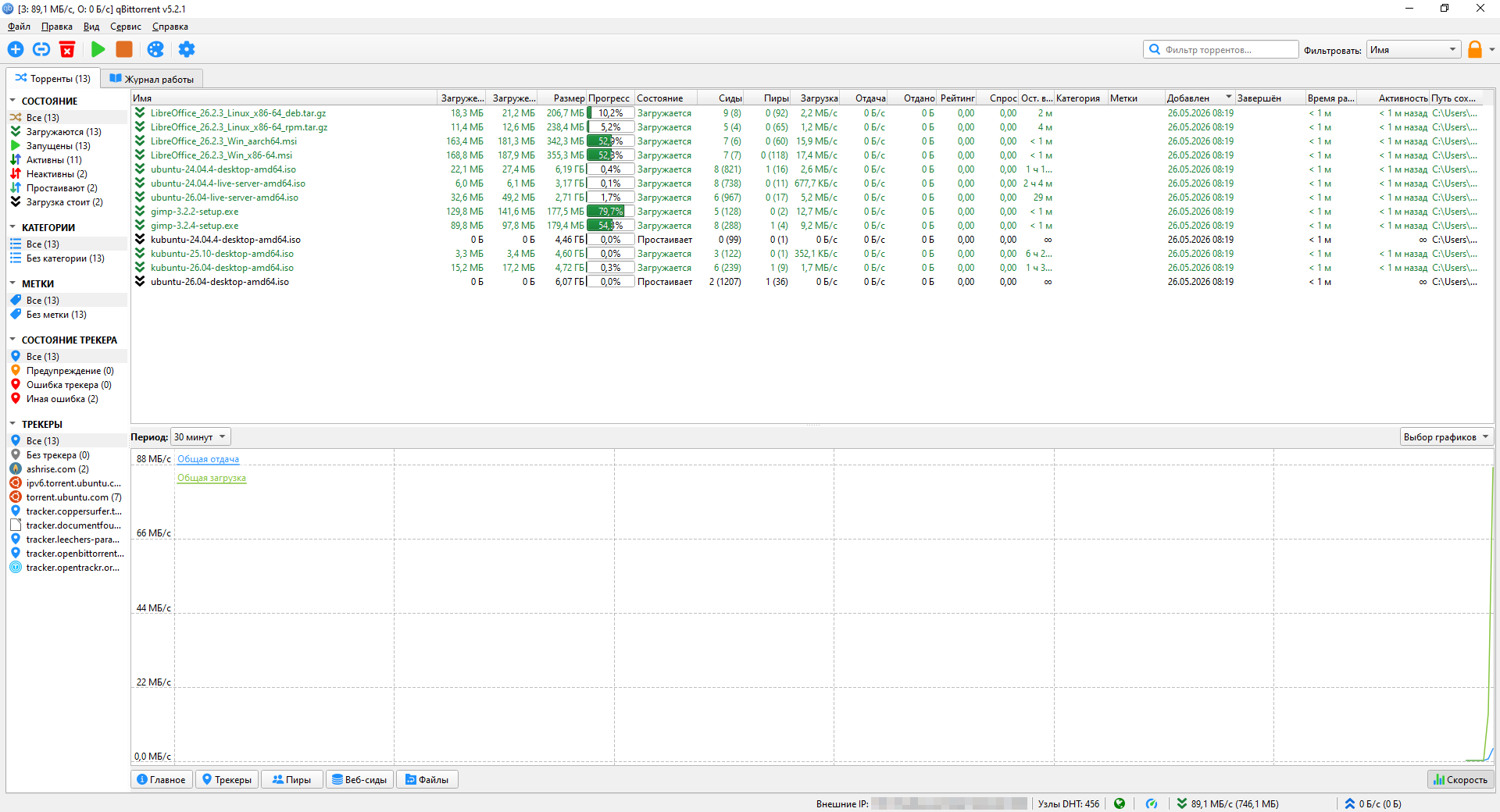Open the Файл menu
Image resolution: width=1500 pixels, height=812 pixels.
click(x=19, y=27)
